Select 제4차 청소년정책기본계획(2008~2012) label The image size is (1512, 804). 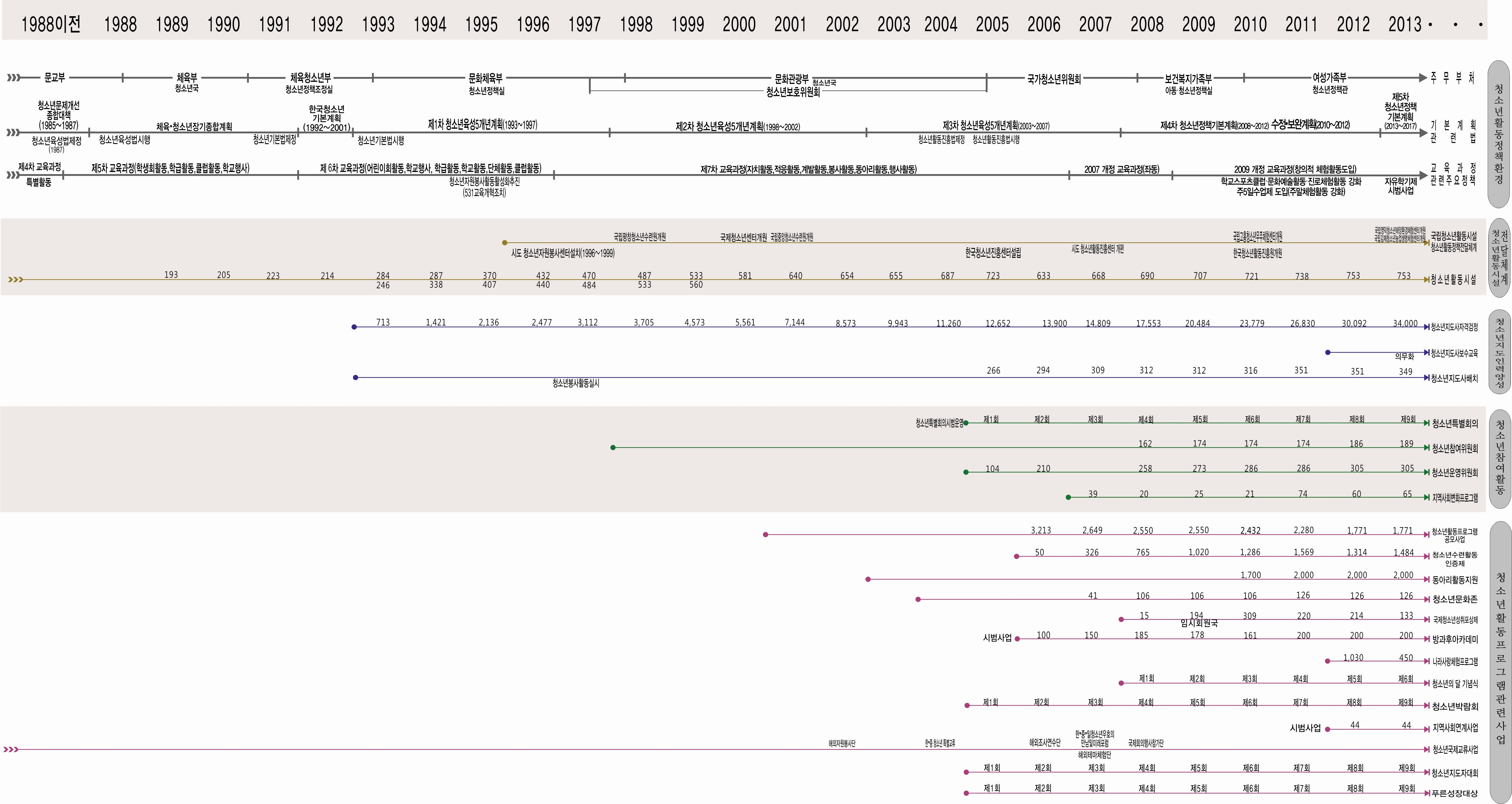1214,126
